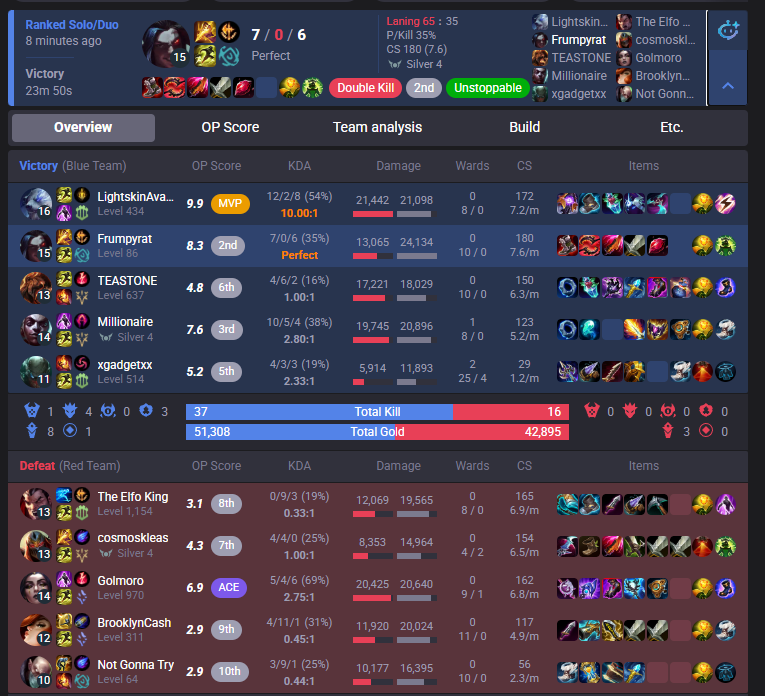The image size is (765, 696).
Task: Click the Victory (Blue Team) header
Action: pyautogui.click(x=73, y=166)
